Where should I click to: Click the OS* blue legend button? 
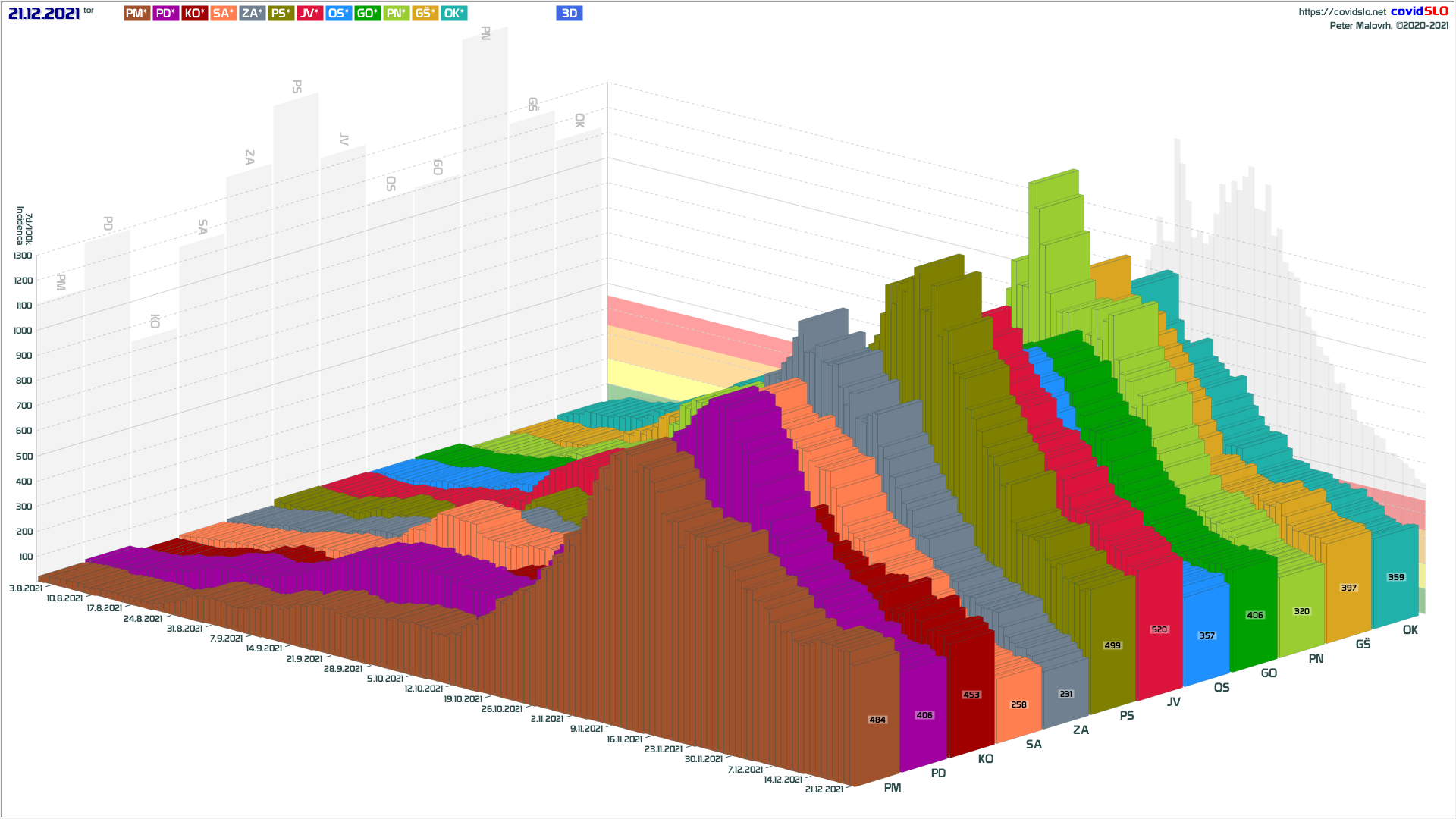[x=338, y=13]
